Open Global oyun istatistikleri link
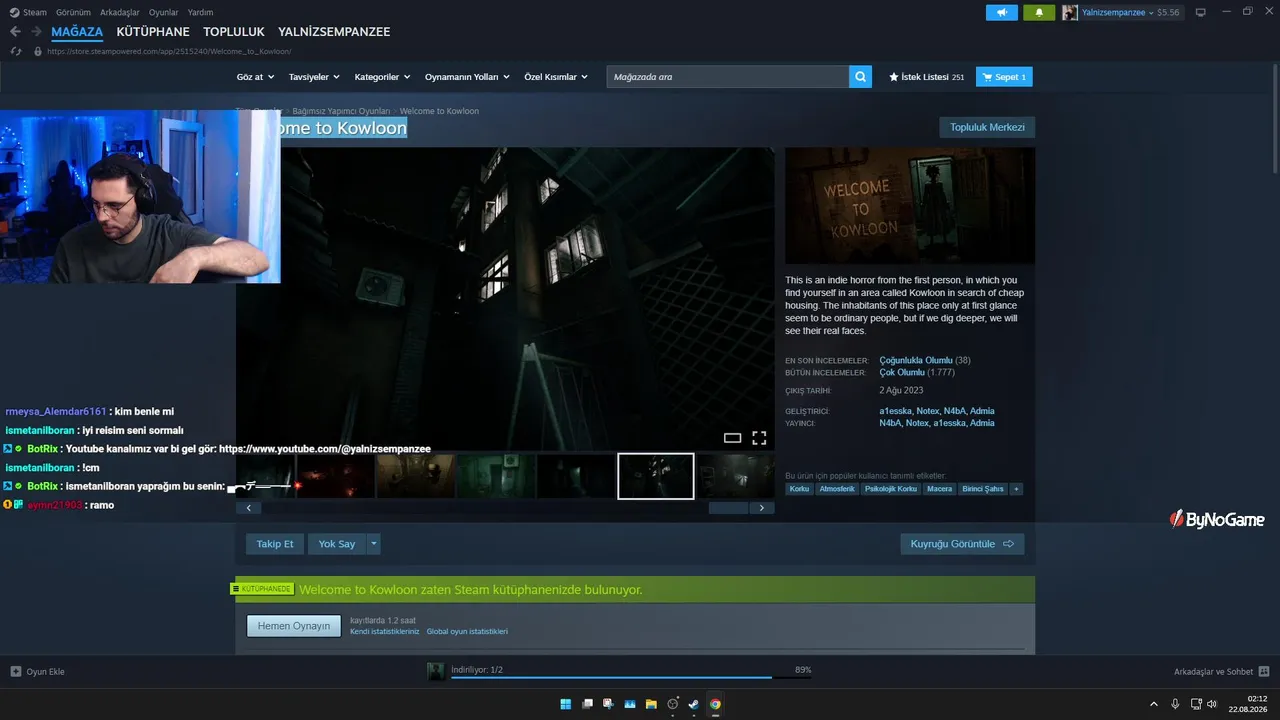The height and width of the screenshot is (720, 1280). click(467, 632)
